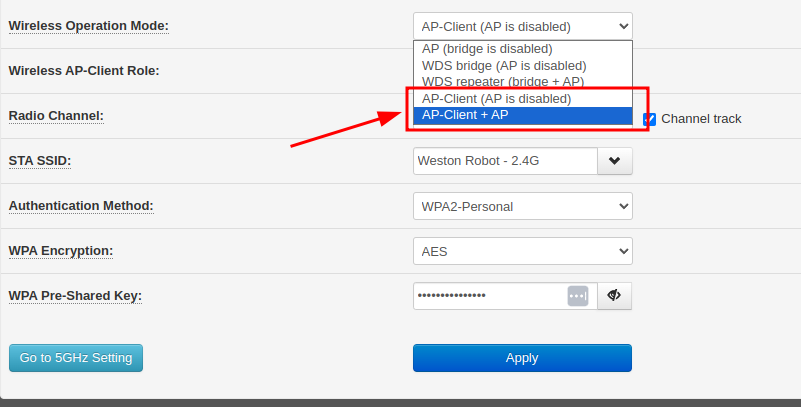Open the Wireless Operation Mode dropdown
The height and width of the screenshot is (407, 801).
tap(522, 26)
